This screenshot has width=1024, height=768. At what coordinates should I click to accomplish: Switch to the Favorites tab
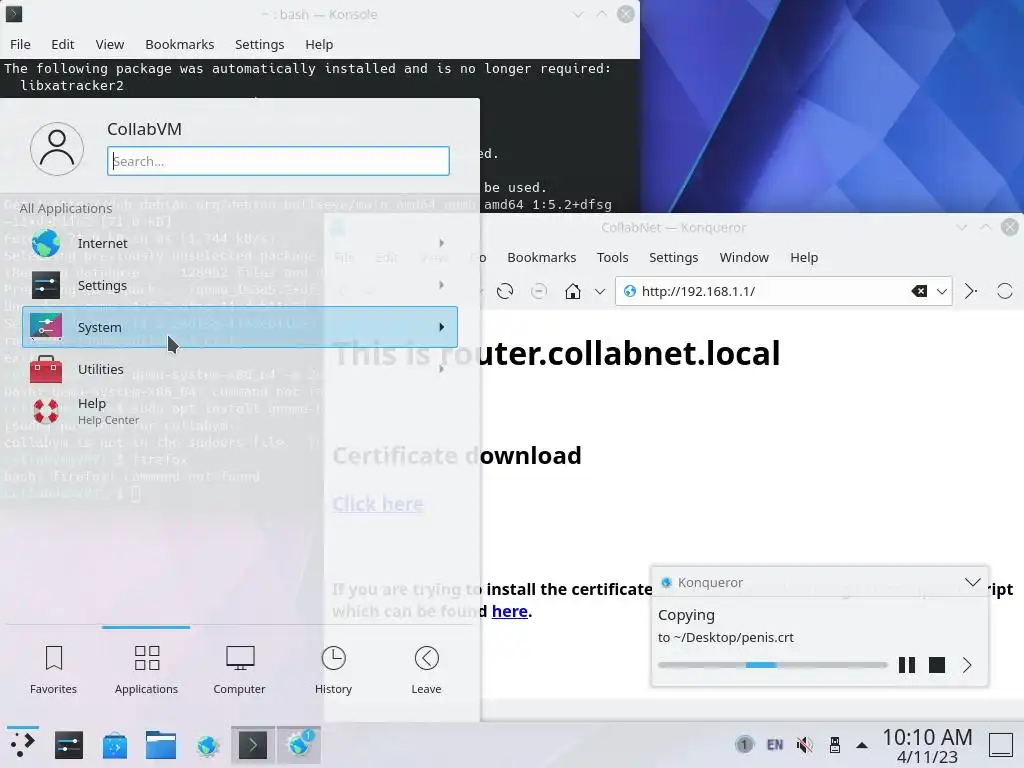click(x=54, y=669)
